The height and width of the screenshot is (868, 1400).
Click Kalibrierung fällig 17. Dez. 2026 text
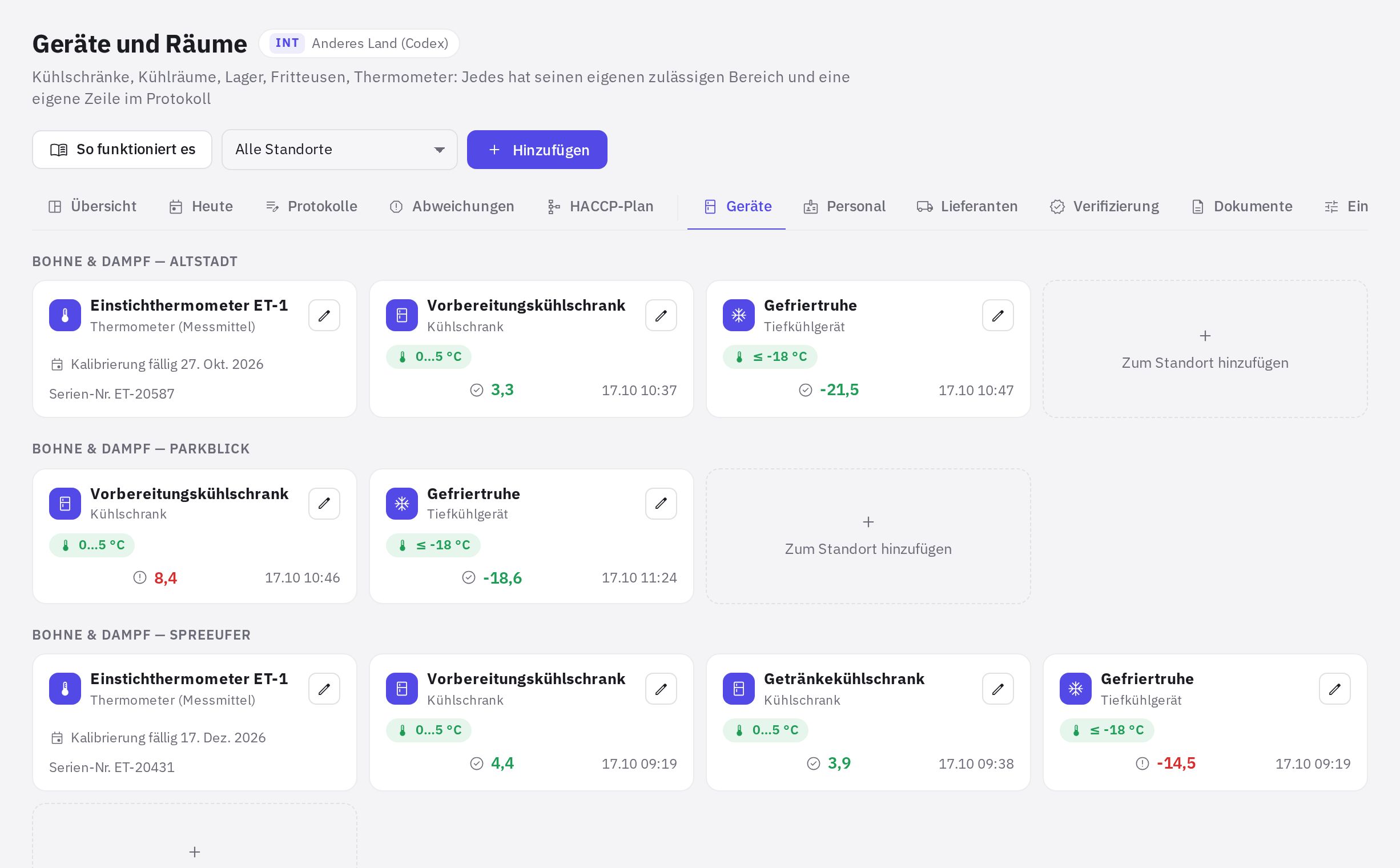click(x=168, y=738)
